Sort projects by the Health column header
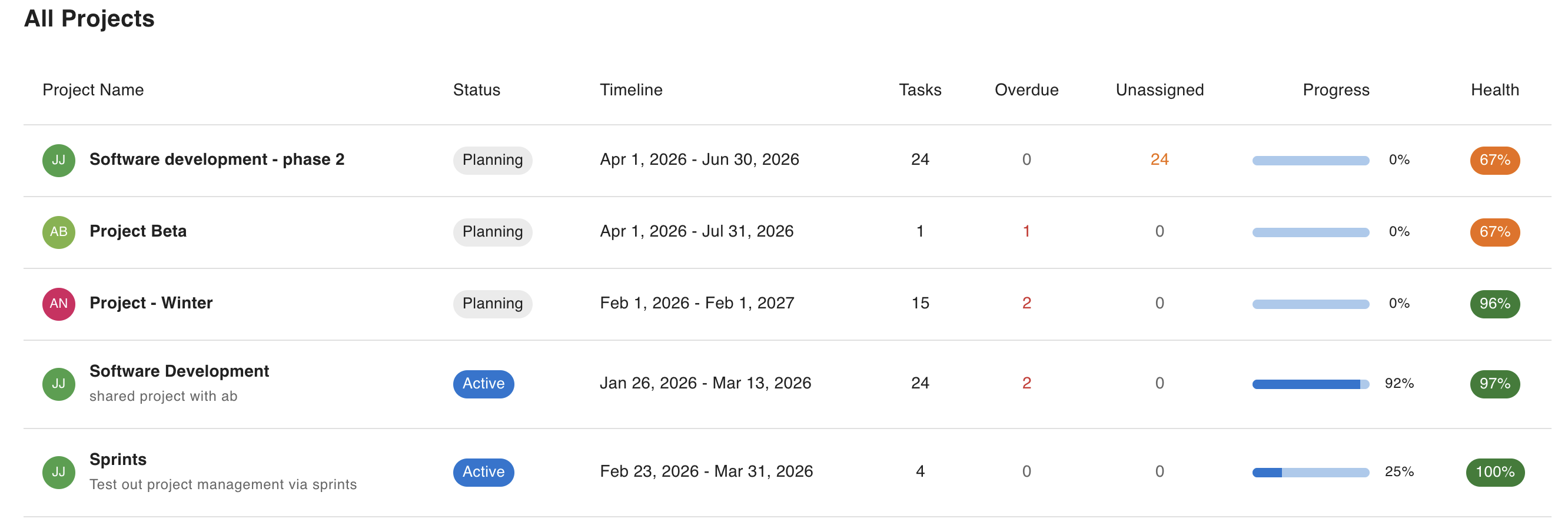 [x=1494, y=89]
